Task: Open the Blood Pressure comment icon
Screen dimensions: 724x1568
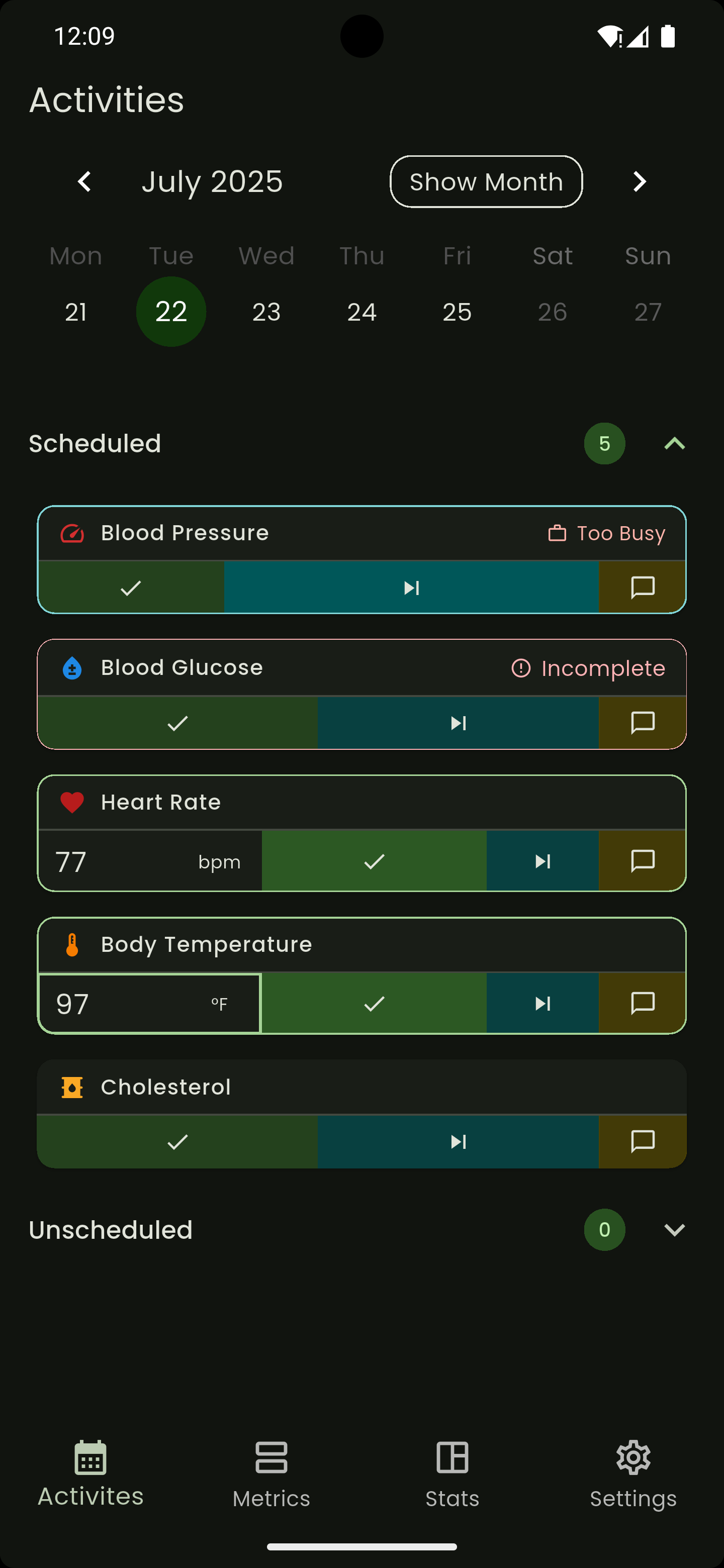Action: click(x=643, y=587)
